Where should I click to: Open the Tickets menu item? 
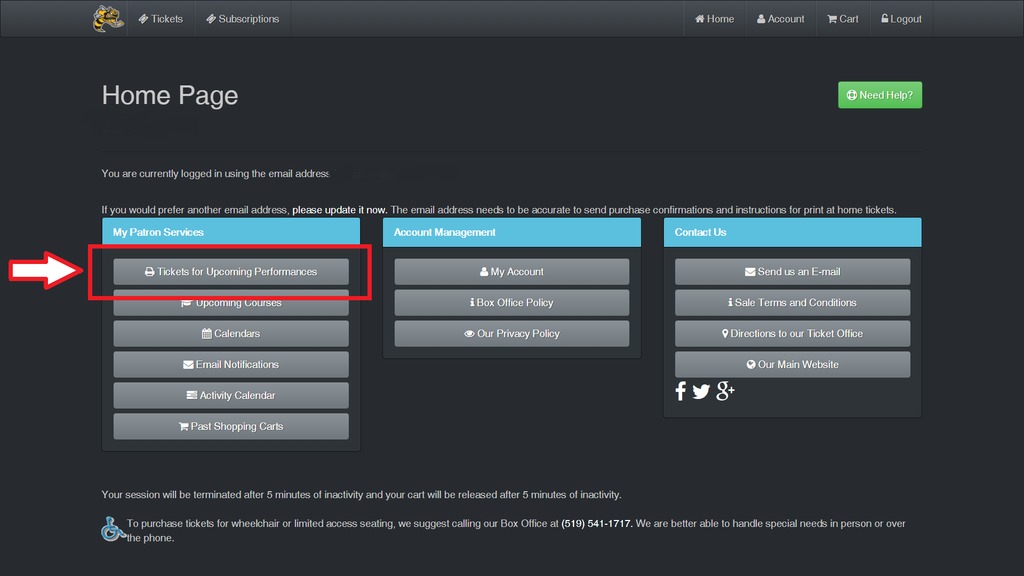(x=161, y=19)
